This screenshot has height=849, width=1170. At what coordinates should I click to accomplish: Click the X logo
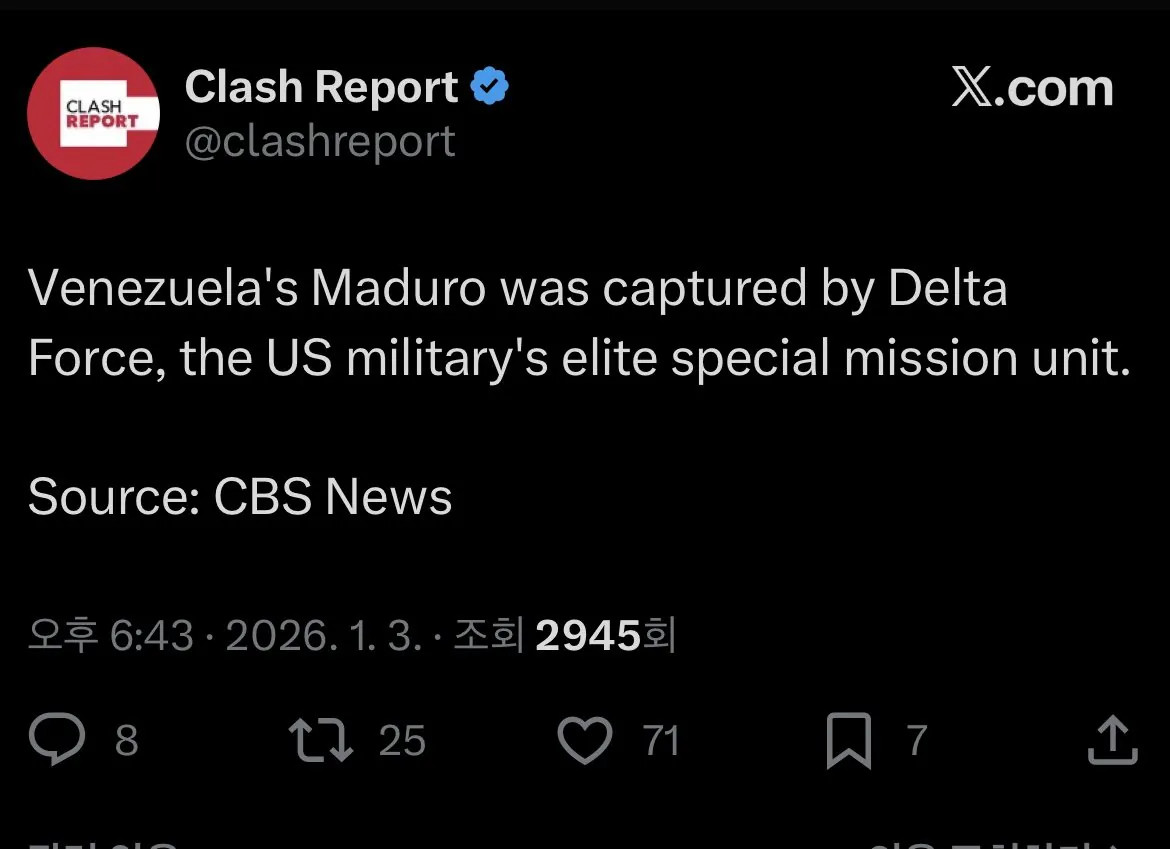tap(974, 89)
